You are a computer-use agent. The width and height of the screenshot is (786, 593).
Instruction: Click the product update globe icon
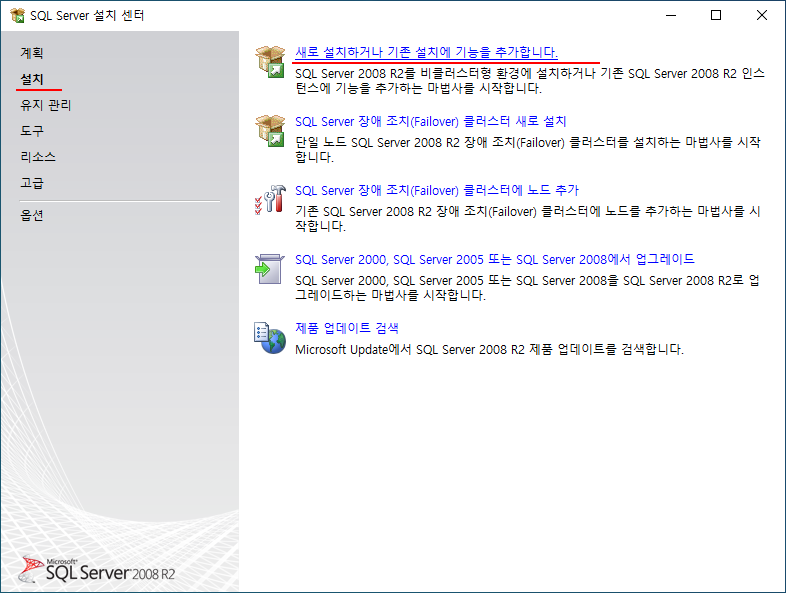[x=270, y=337]
